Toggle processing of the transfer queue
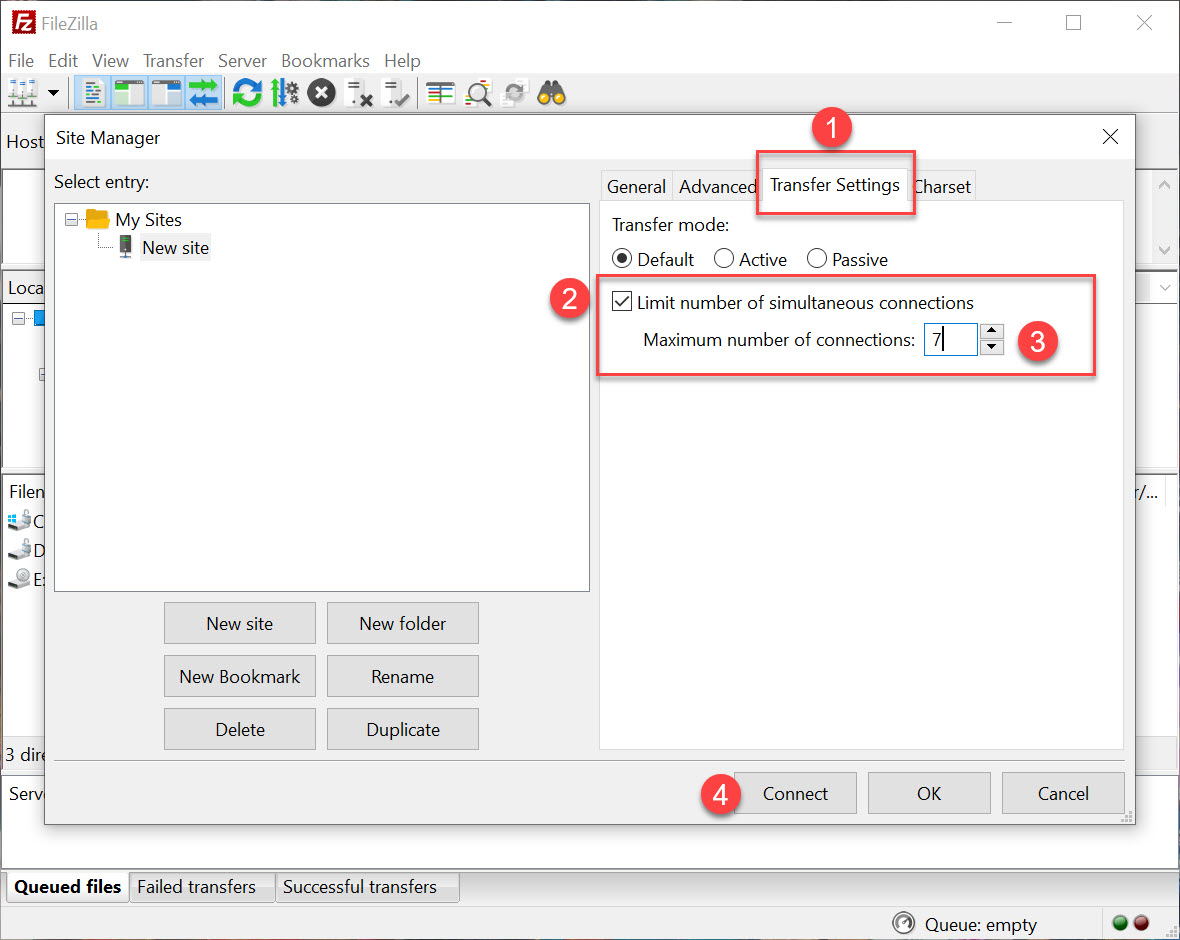1180x940 pixels. coord(285,94)
